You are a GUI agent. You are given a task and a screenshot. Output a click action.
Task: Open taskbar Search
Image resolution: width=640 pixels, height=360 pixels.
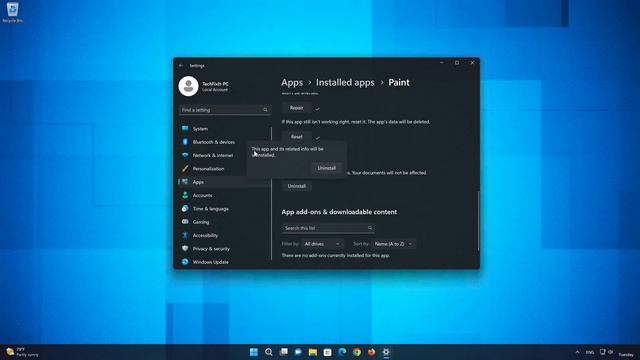[269, 352]
